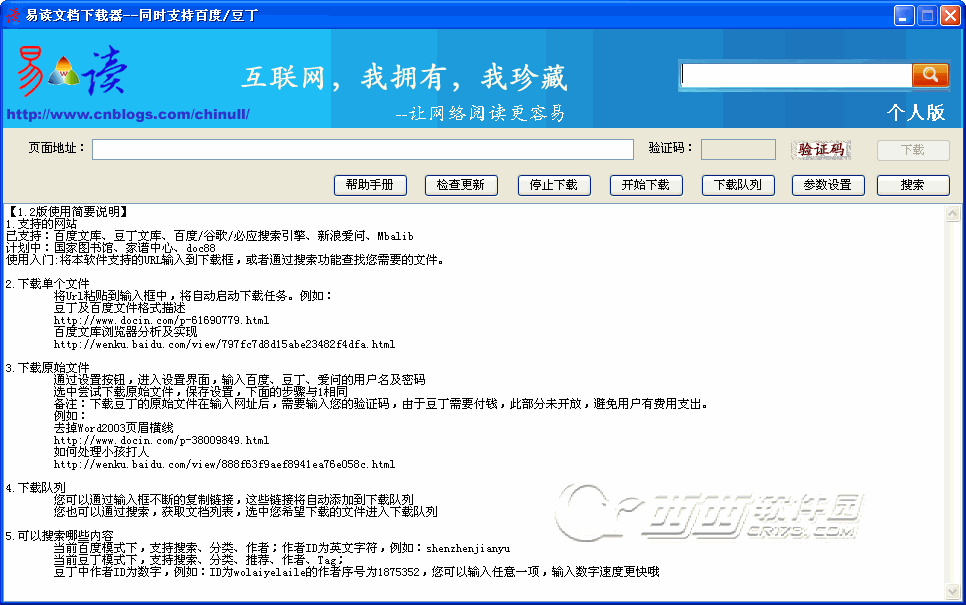This screenshot has width=966, height=605.
Task: Click the text '去掉Word2003页眉横线'
Action: [114, 428]
